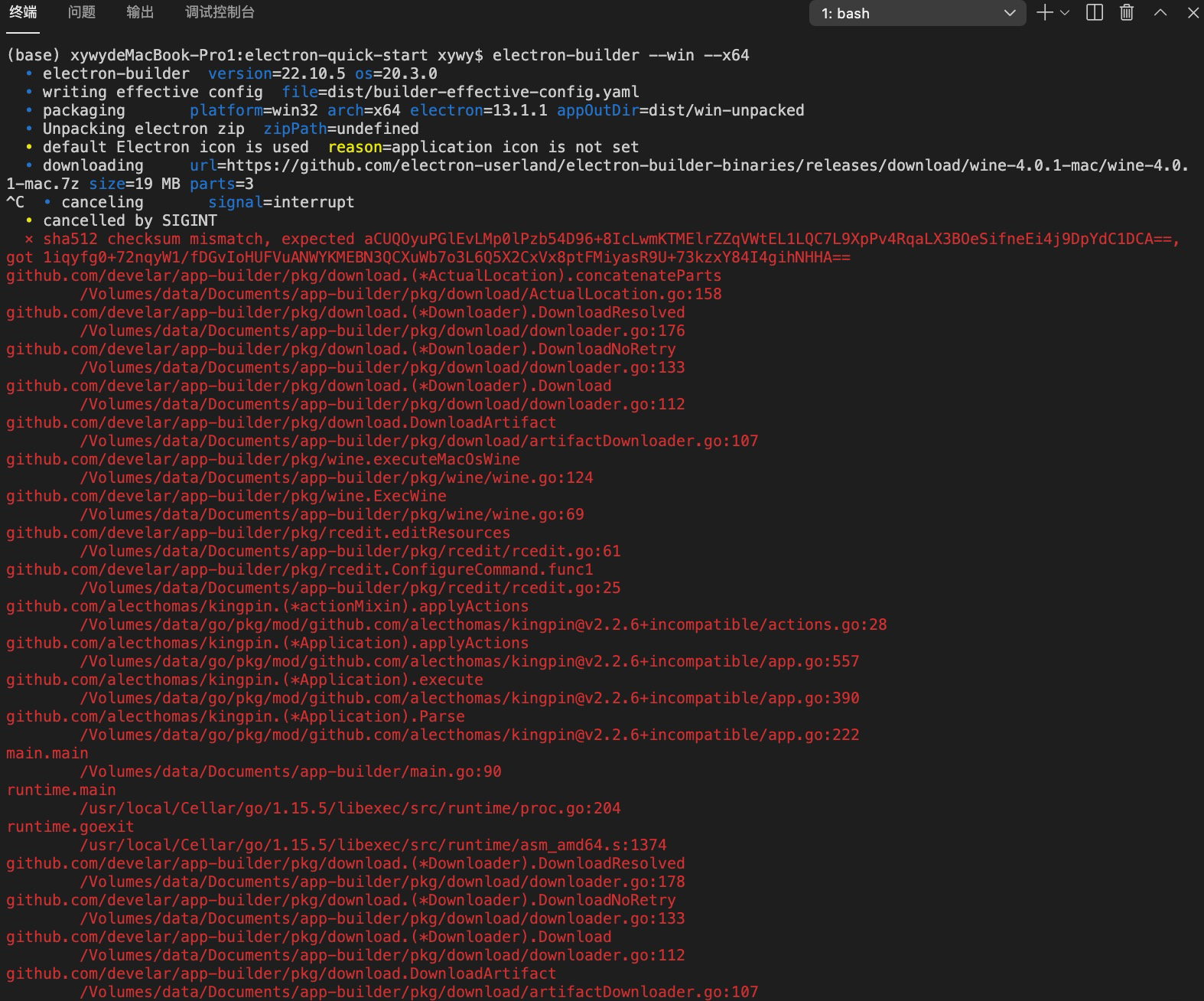This screenshot has width=1204, height=1001.
Task: Click 'reason=application icon is not set' text
Action: [483, 147]
